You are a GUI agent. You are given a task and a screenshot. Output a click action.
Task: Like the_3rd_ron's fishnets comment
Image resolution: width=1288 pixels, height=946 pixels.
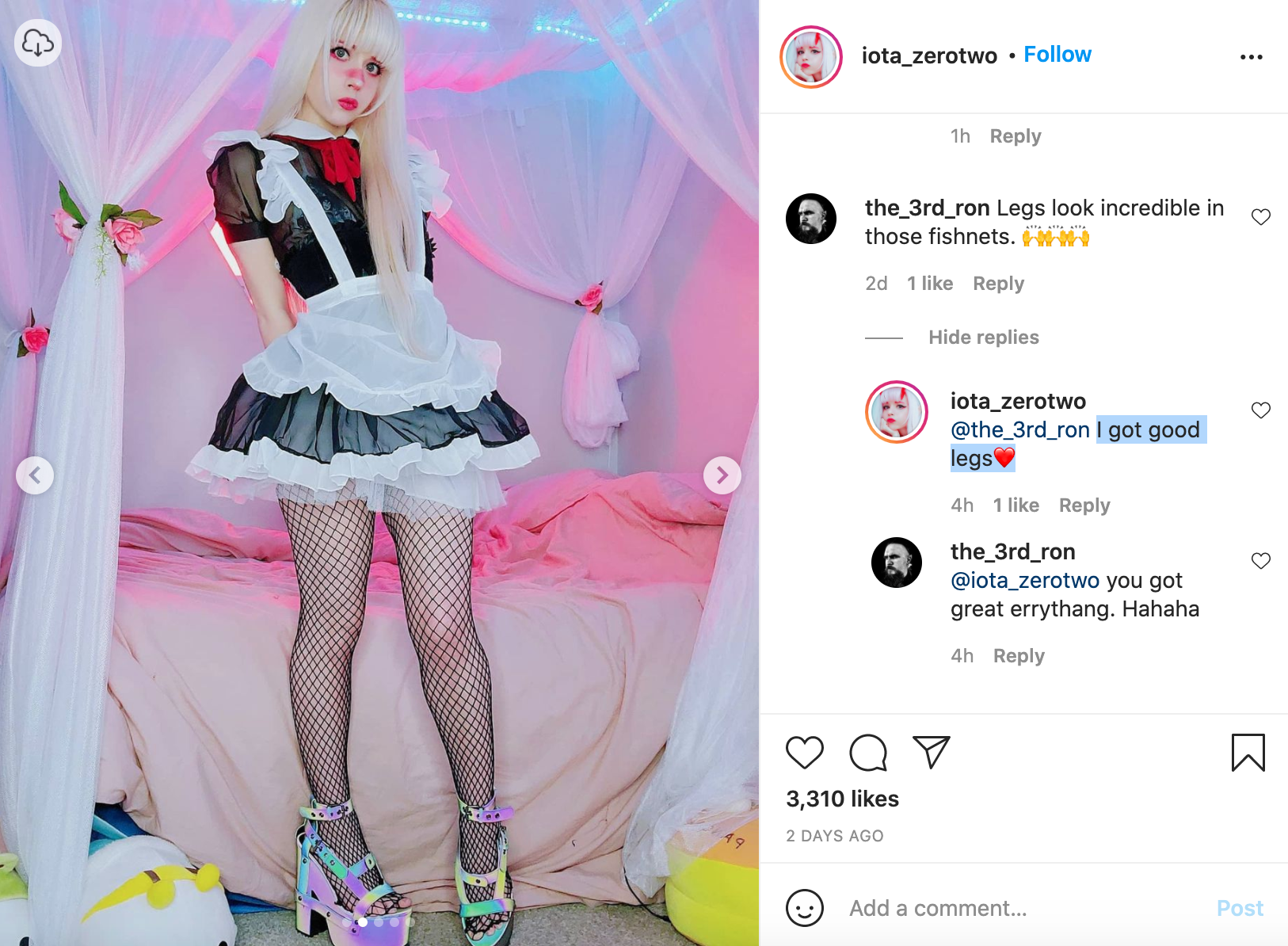1261,217
